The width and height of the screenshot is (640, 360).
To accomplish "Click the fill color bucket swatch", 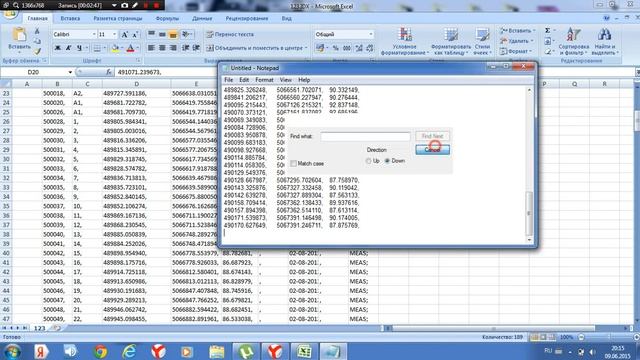I will pyautogui.click(x=115, y=48).
